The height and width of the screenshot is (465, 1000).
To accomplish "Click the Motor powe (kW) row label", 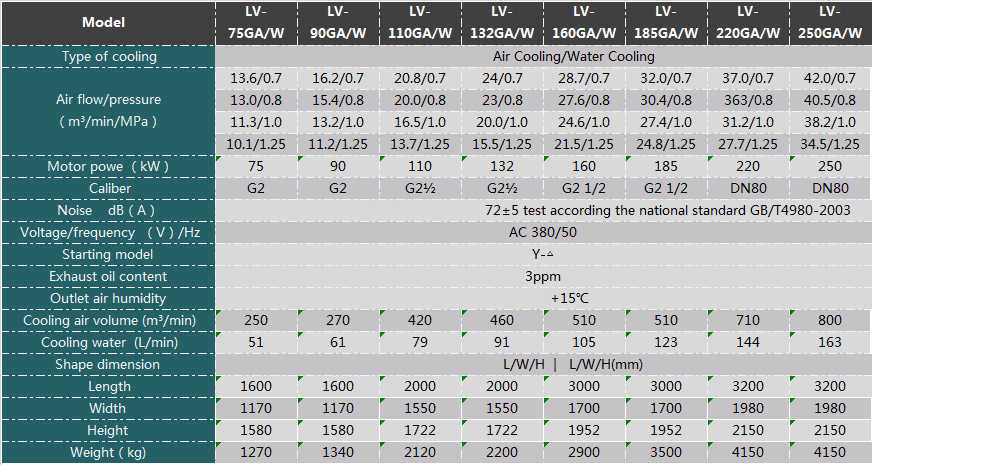I will [108, 167].
